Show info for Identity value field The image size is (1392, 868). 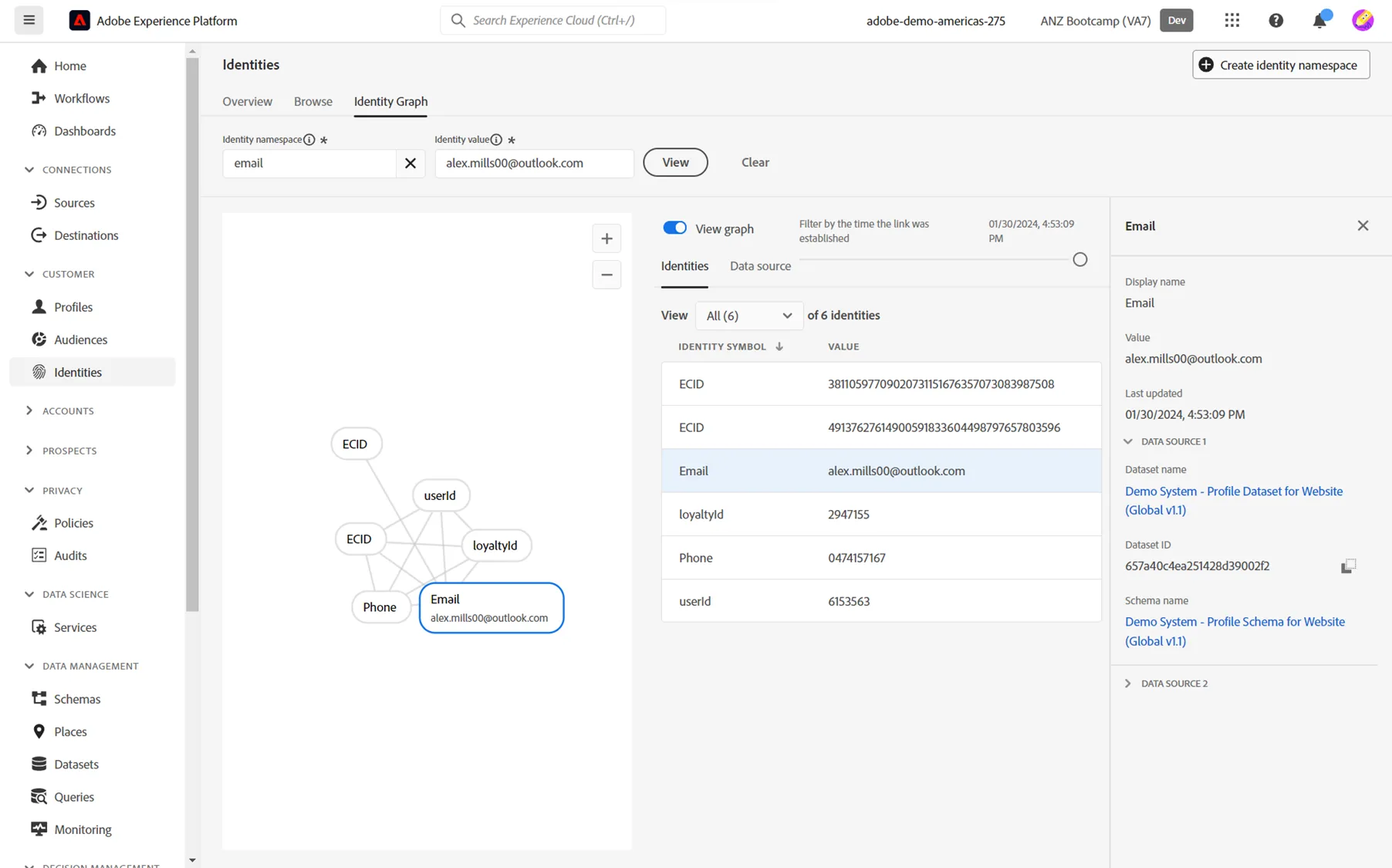[496, 140]
